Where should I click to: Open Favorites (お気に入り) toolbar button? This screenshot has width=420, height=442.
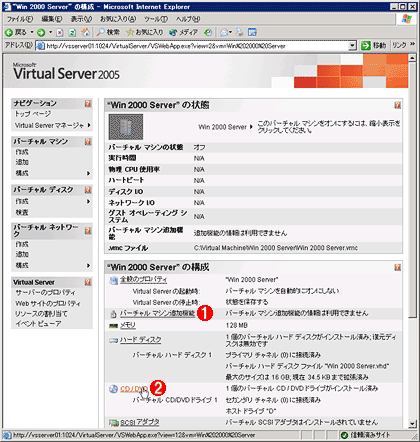(144, 32)
